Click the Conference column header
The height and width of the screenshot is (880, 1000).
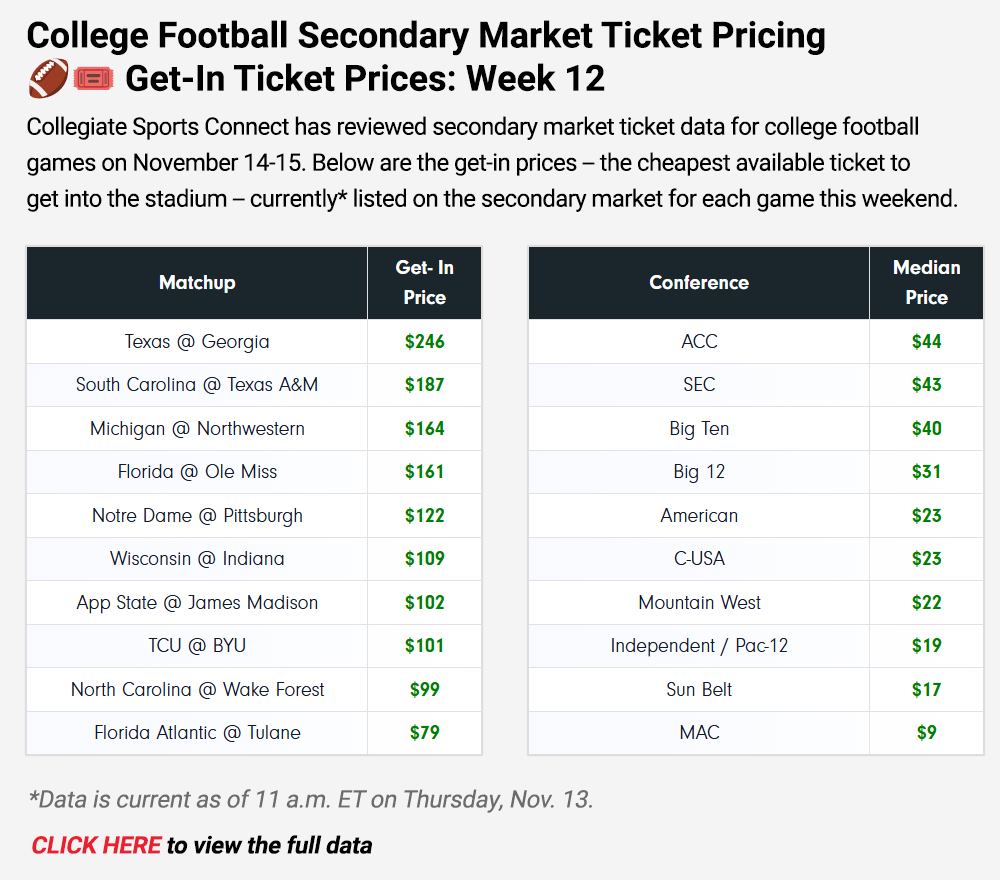click(x=699, y=283)
